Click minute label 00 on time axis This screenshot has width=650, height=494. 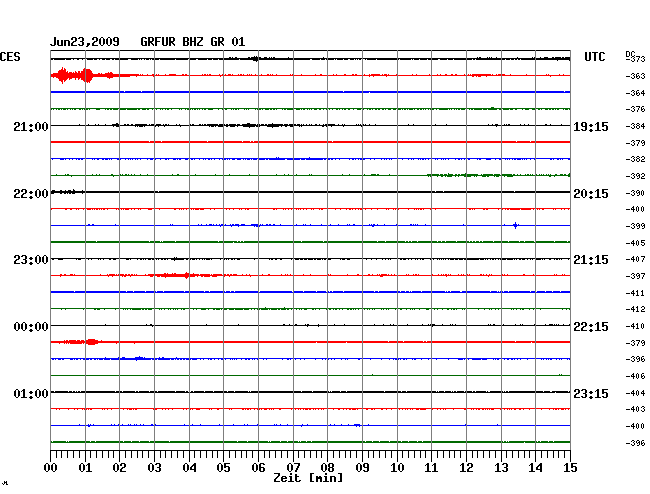51,468
